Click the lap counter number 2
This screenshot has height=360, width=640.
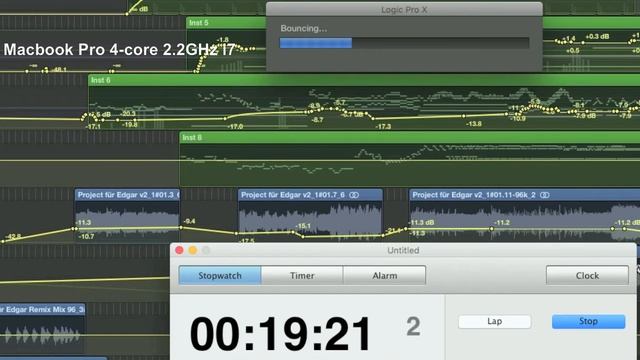click(413, 326)
